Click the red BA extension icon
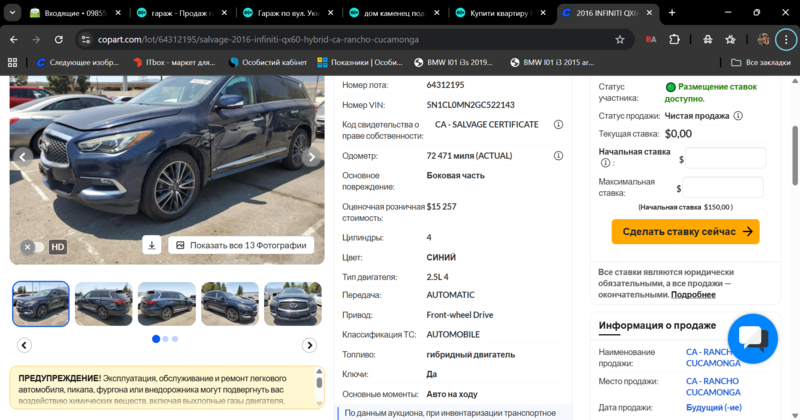Viewport: 800px width, 420px height. tap(651, 39)
